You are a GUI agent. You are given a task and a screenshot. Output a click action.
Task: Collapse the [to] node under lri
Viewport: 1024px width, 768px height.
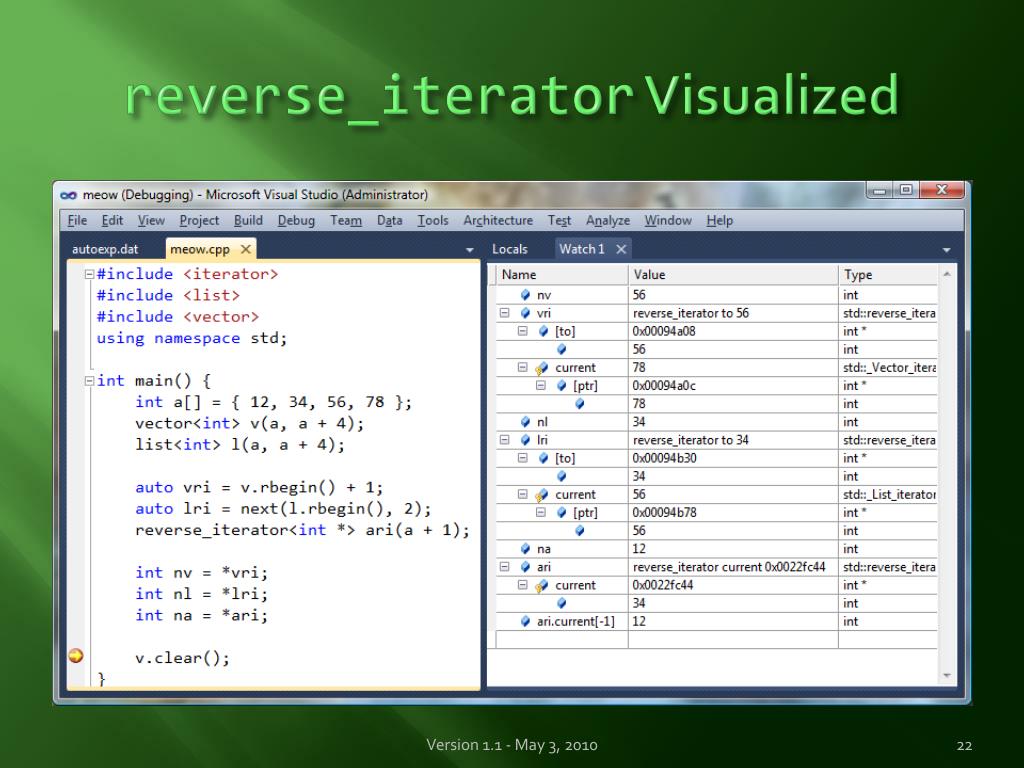pyautogui.click(x=522, y=458)
